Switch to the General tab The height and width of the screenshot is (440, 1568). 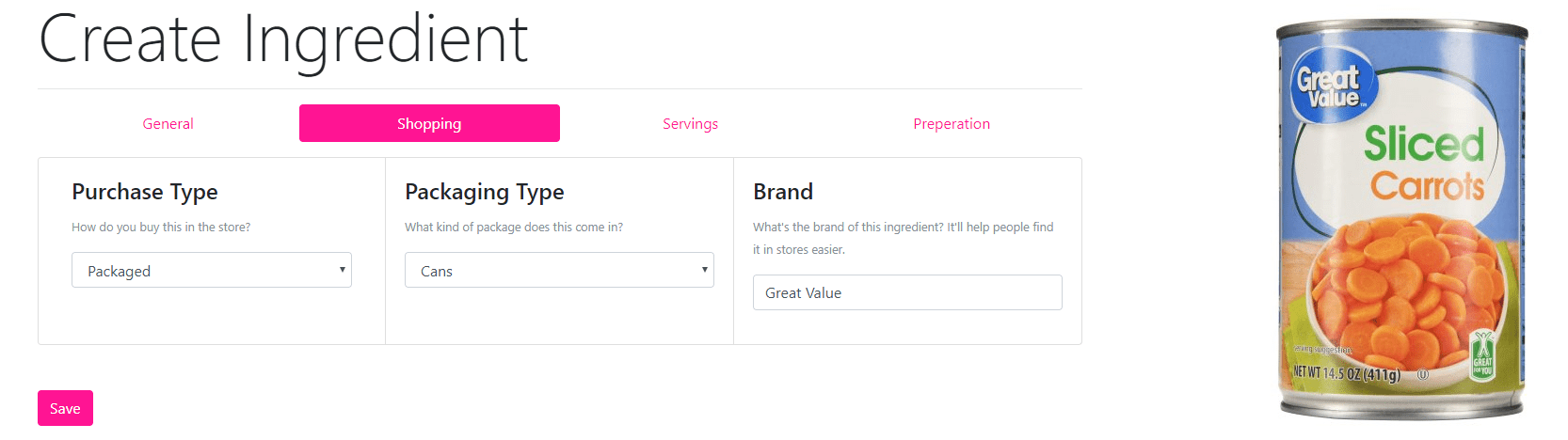(x=168, y=124)
